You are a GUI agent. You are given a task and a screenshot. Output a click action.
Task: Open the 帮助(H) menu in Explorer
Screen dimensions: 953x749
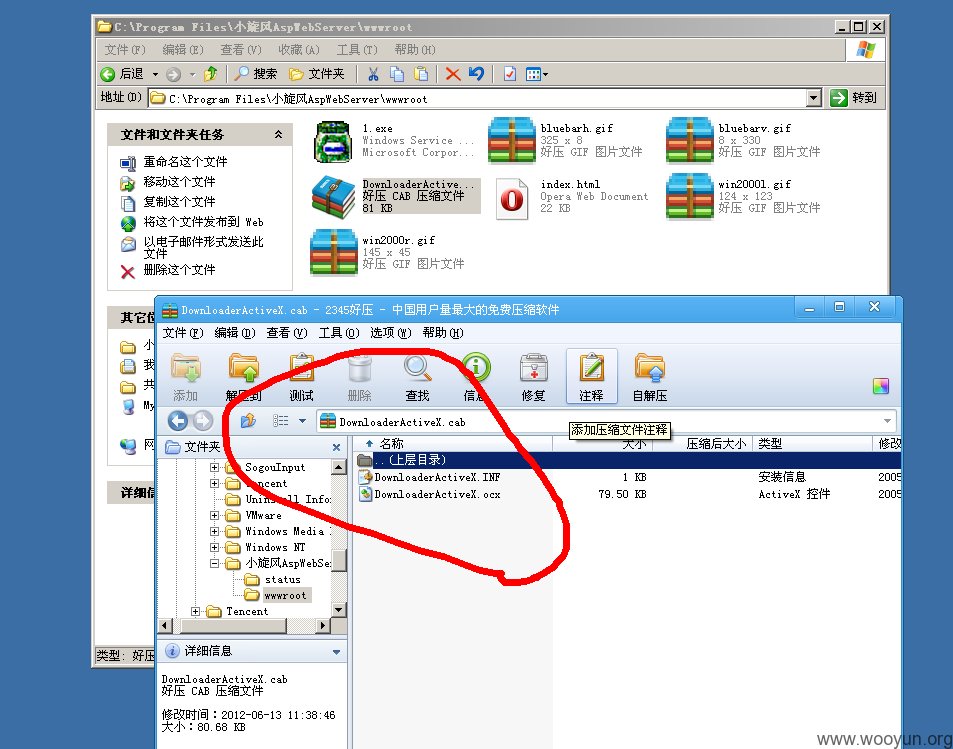click(x=415, y=50)
